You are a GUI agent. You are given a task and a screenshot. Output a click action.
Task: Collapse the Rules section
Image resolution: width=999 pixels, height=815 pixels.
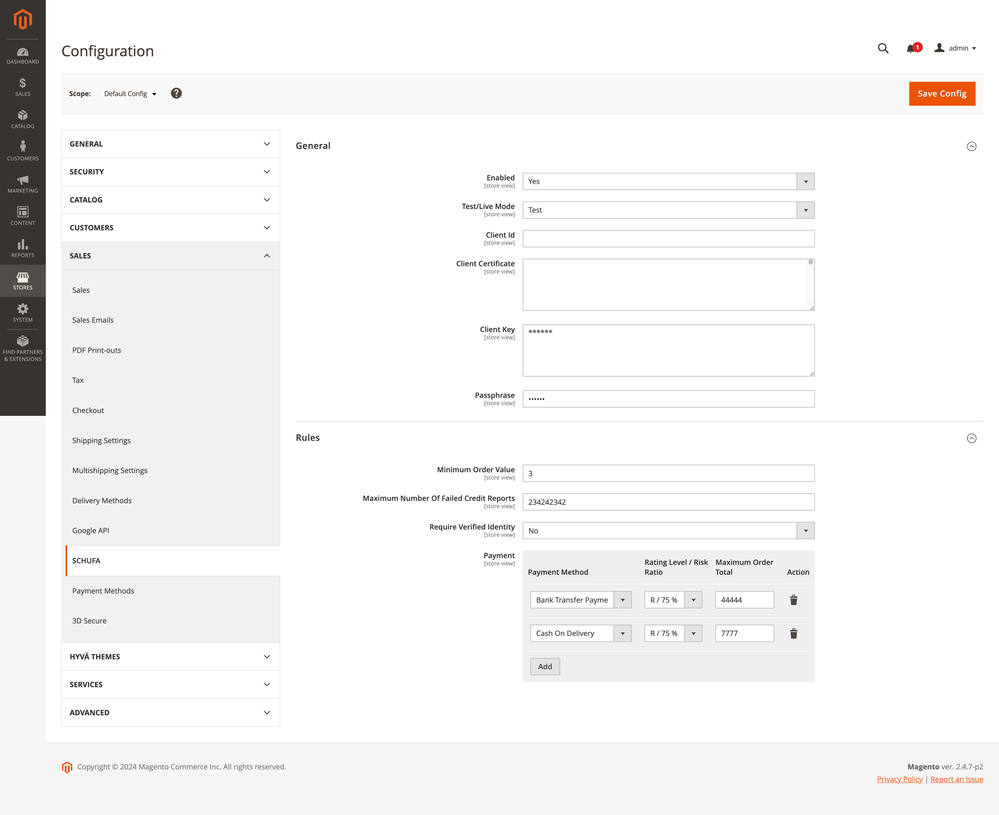point(971,438)
